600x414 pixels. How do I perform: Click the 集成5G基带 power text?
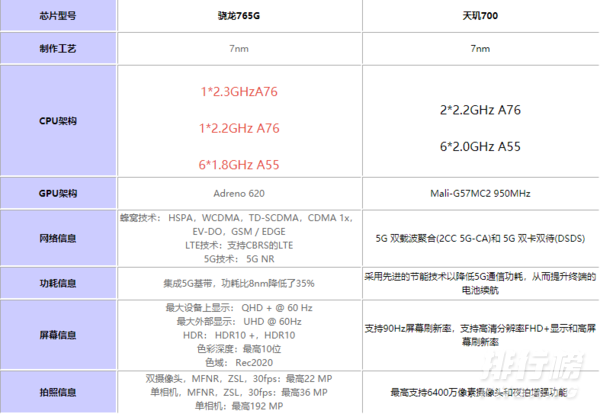click(x=239, y=284)
